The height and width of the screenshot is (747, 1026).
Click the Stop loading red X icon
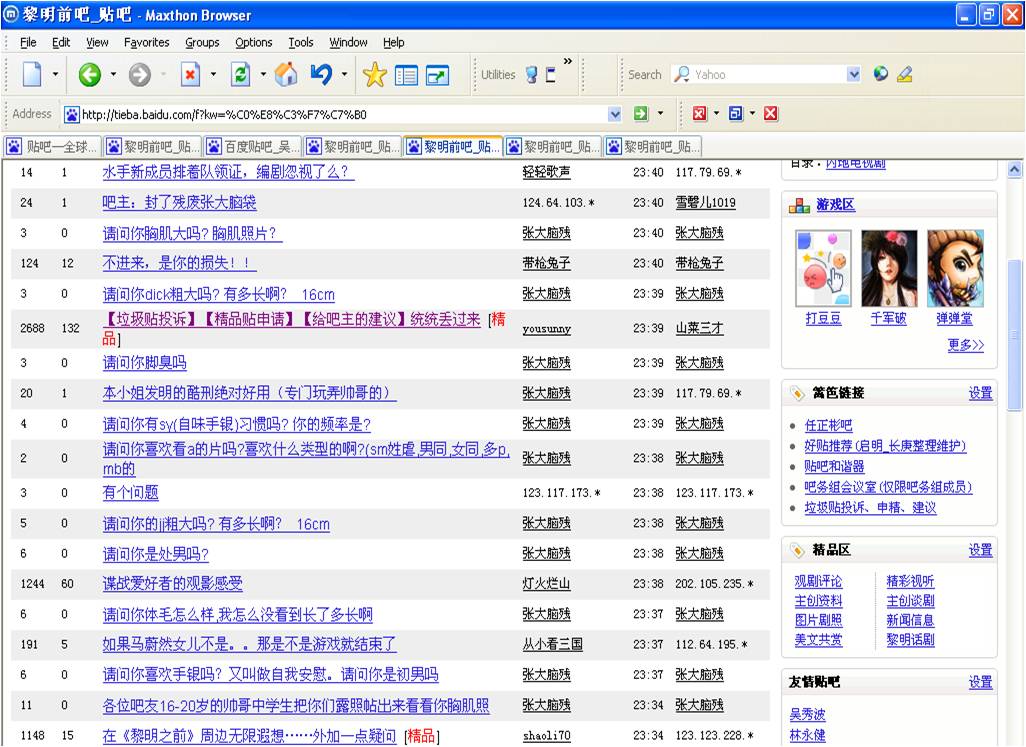coord(189,75)
